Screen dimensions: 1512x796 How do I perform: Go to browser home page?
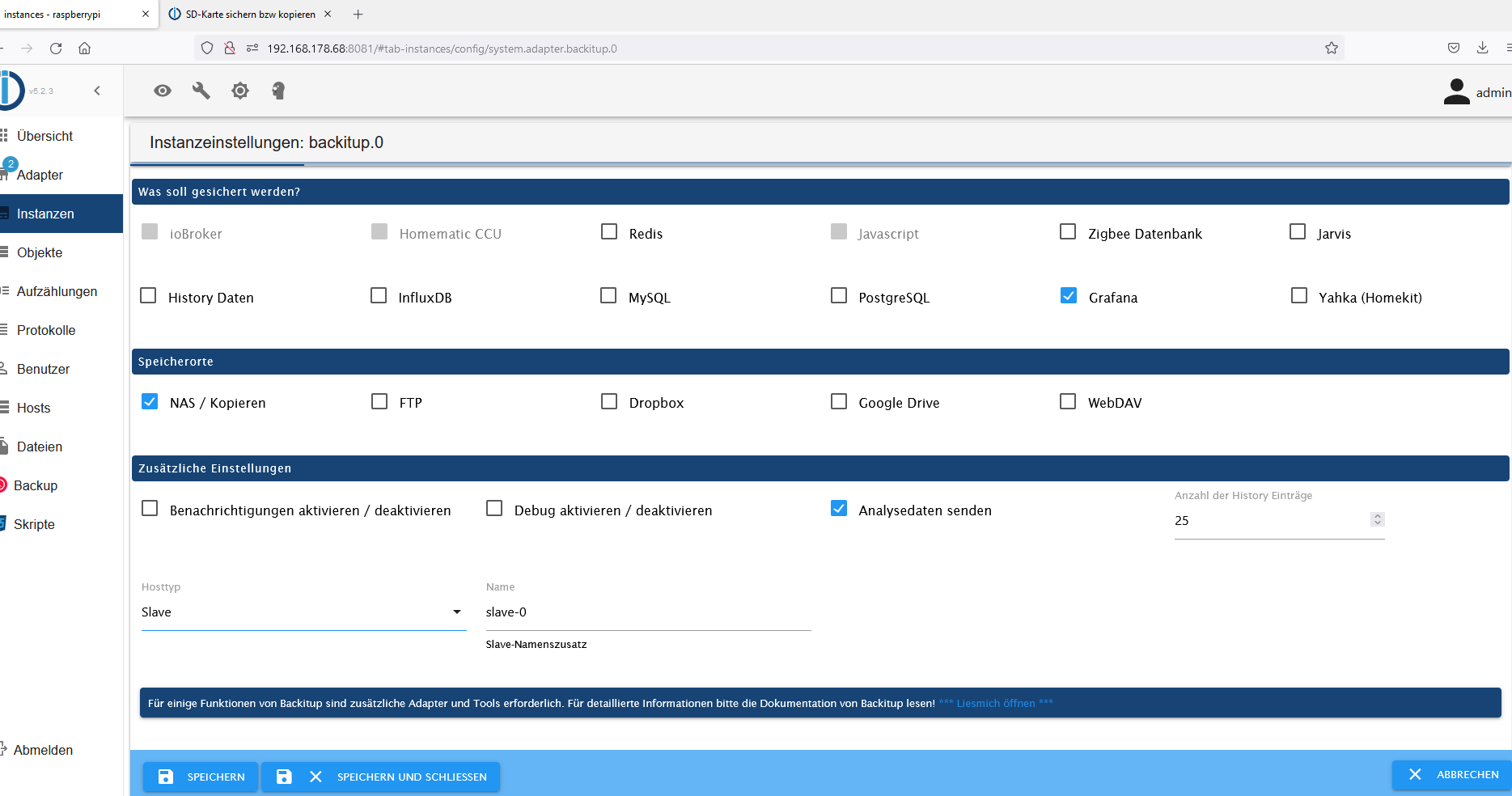pos(84,49)
